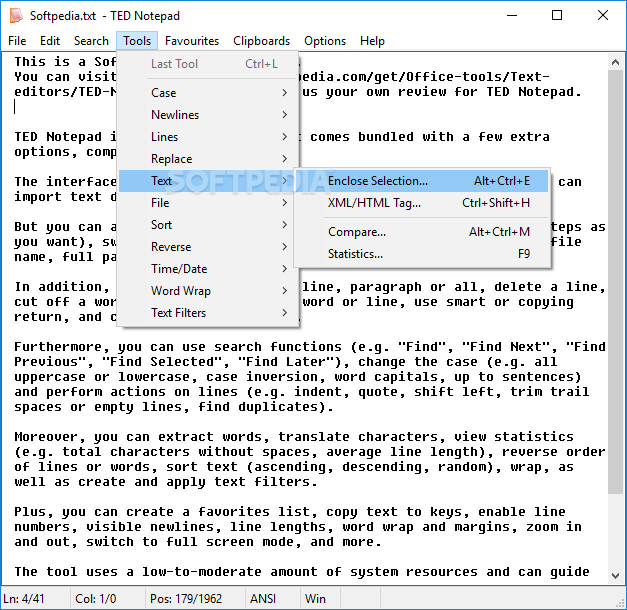Expand the File submenu in Tools
This screenshot has height=610, width=627.
coord(208,203)
